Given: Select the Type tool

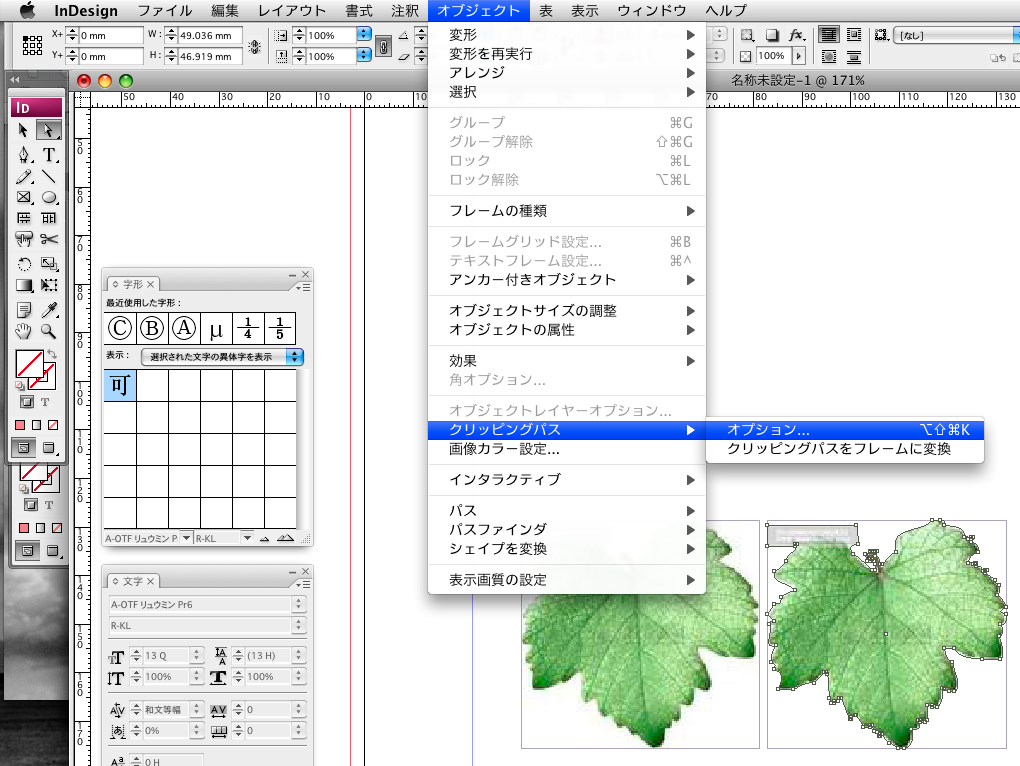Looking at the screenshot, I should (48, 154).
